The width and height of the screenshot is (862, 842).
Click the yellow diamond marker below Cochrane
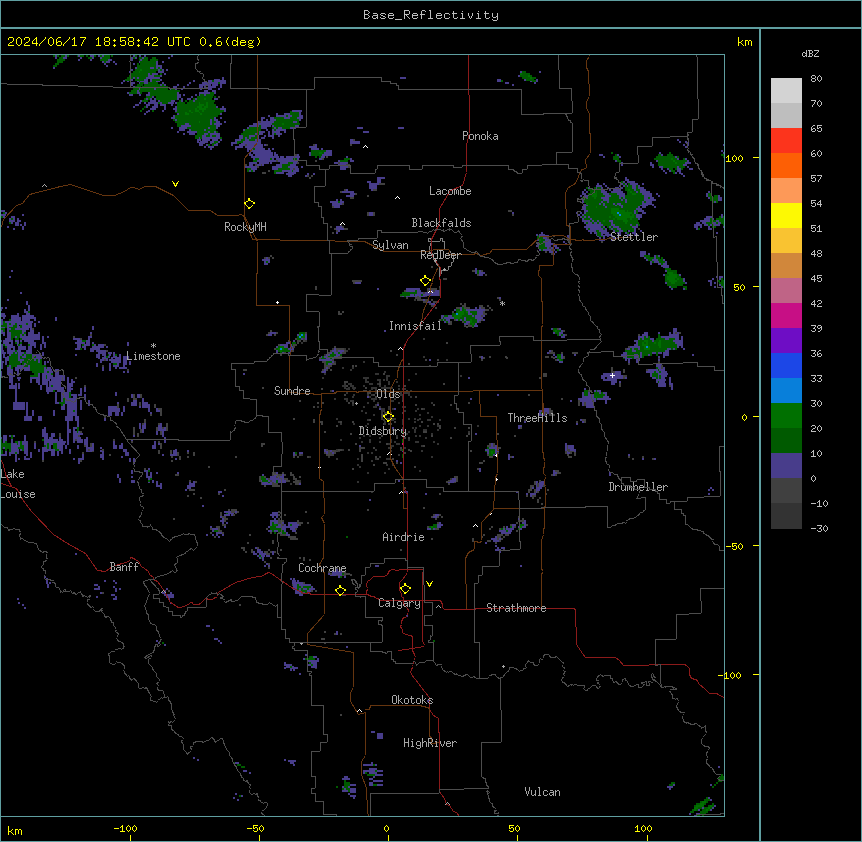tap(340, 590)
